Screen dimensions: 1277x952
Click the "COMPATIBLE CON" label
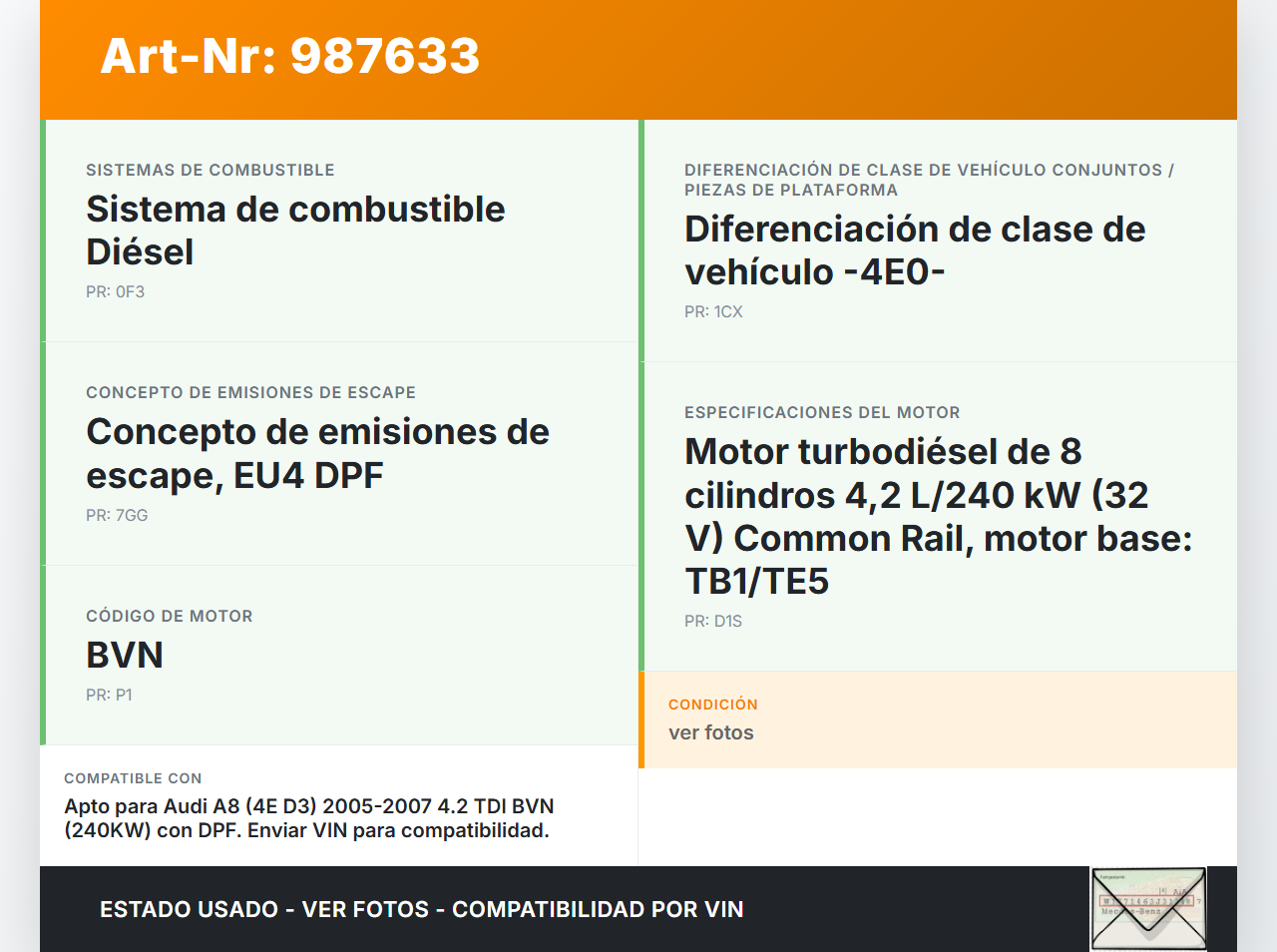coord(133,778)
